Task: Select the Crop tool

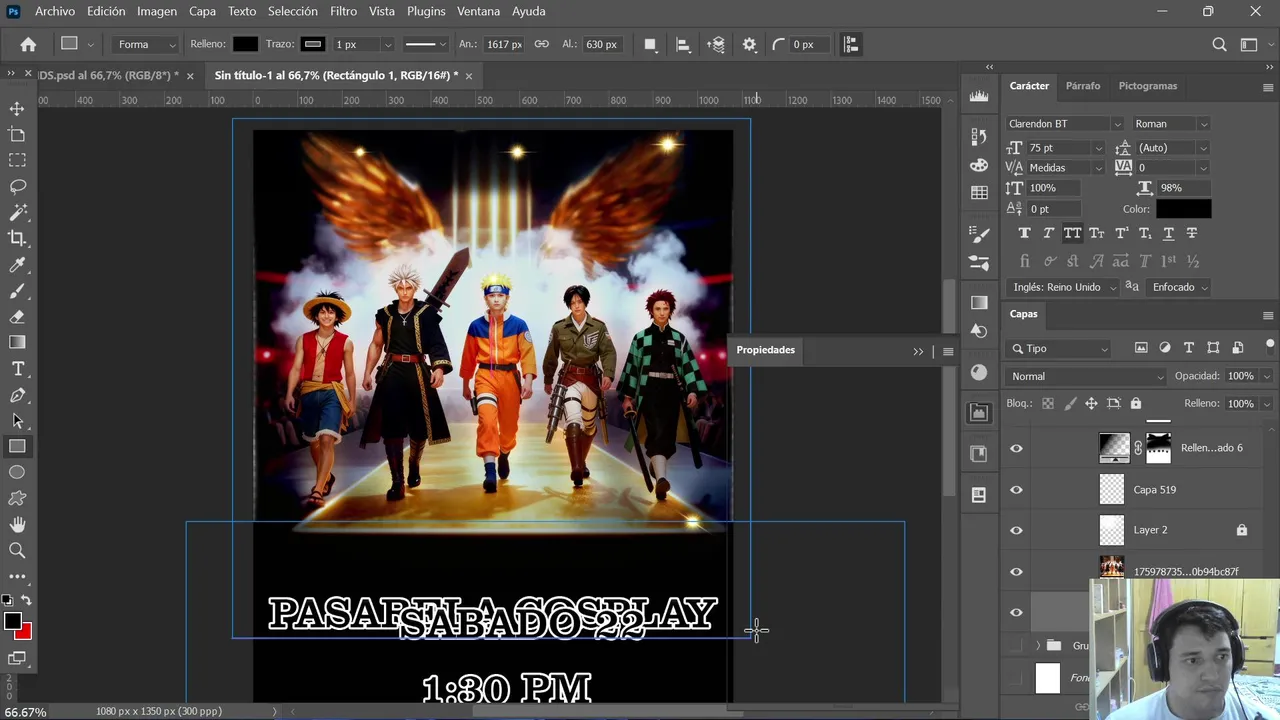Action: coord(17,238)
